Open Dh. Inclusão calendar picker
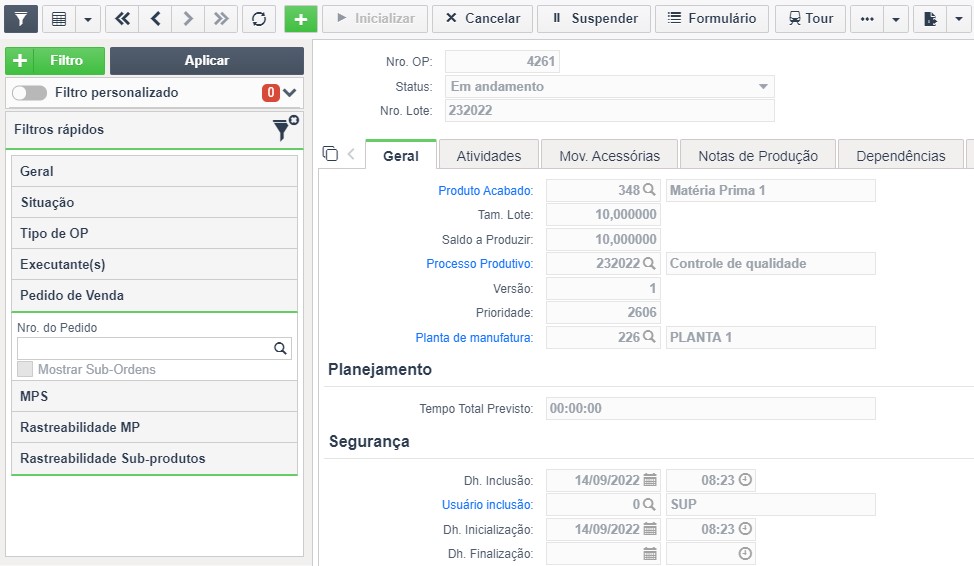This screenshot has width=974, height=566. pyautogui.click(x=650, y=480)
